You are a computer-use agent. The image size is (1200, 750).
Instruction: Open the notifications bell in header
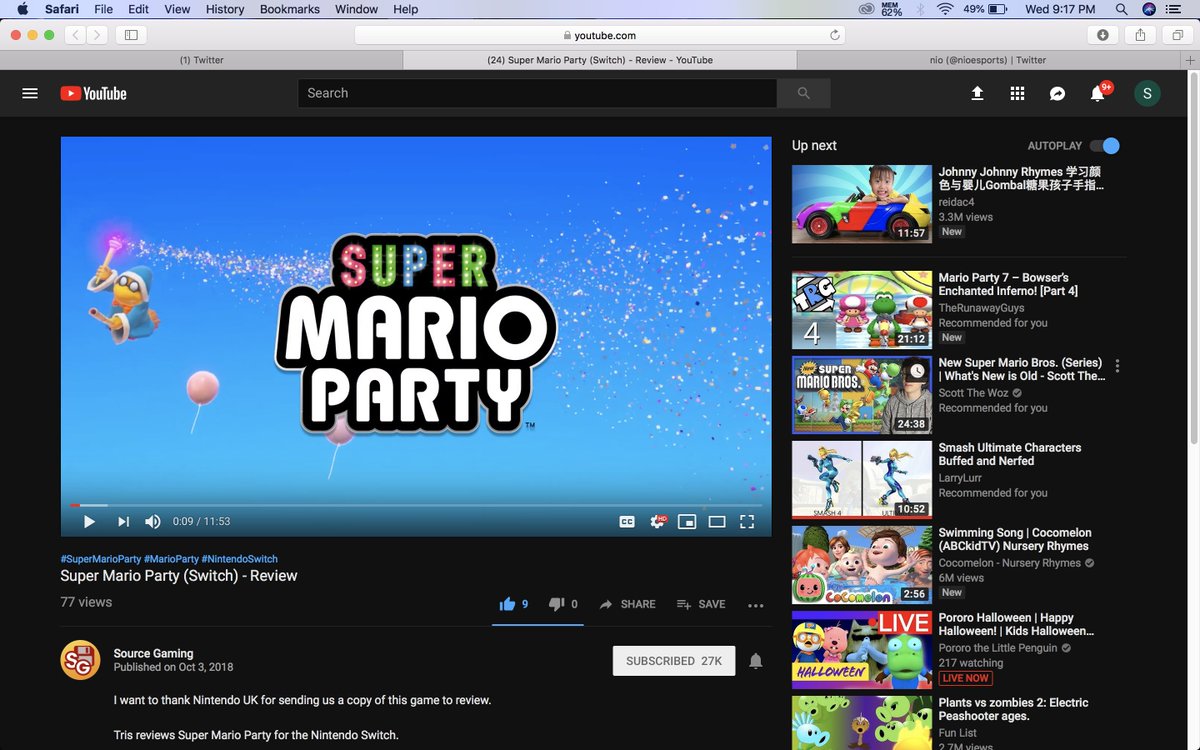click(1098, 93)
